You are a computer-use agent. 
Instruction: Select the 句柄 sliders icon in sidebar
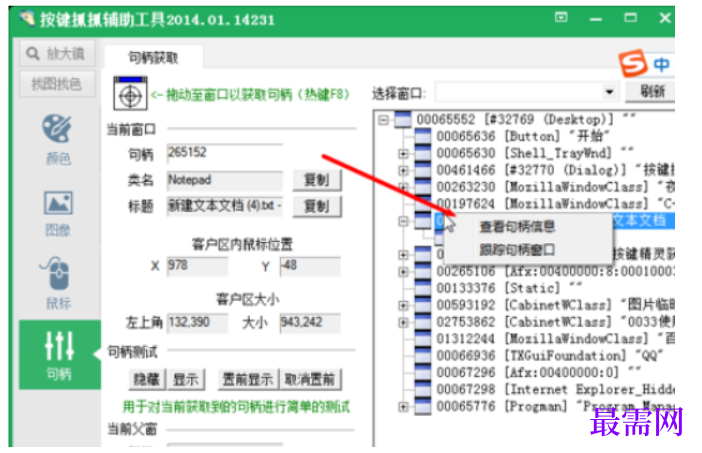[59, 346]
